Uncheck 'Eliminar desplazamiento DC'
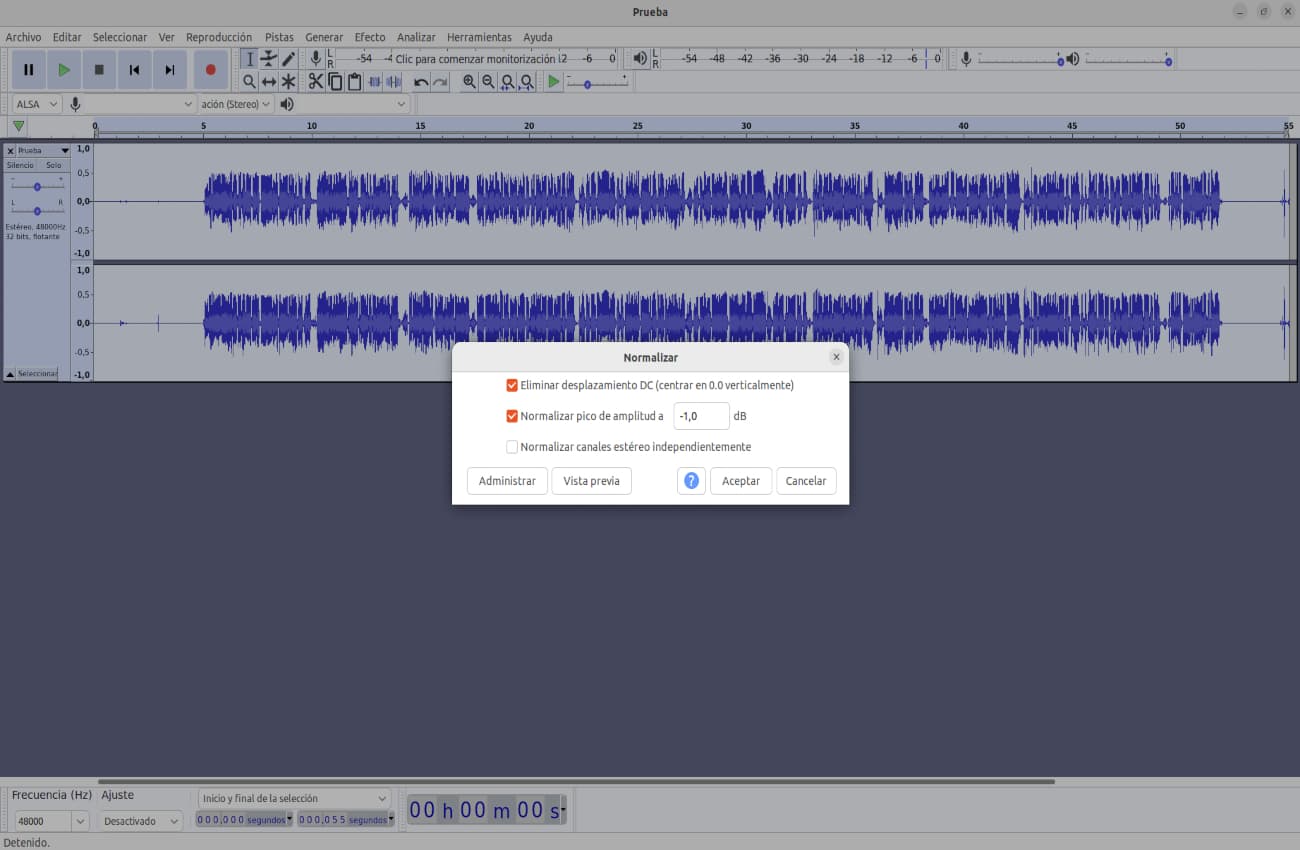1300x850 pixels. pyautogui.click(x=511, y=385)
